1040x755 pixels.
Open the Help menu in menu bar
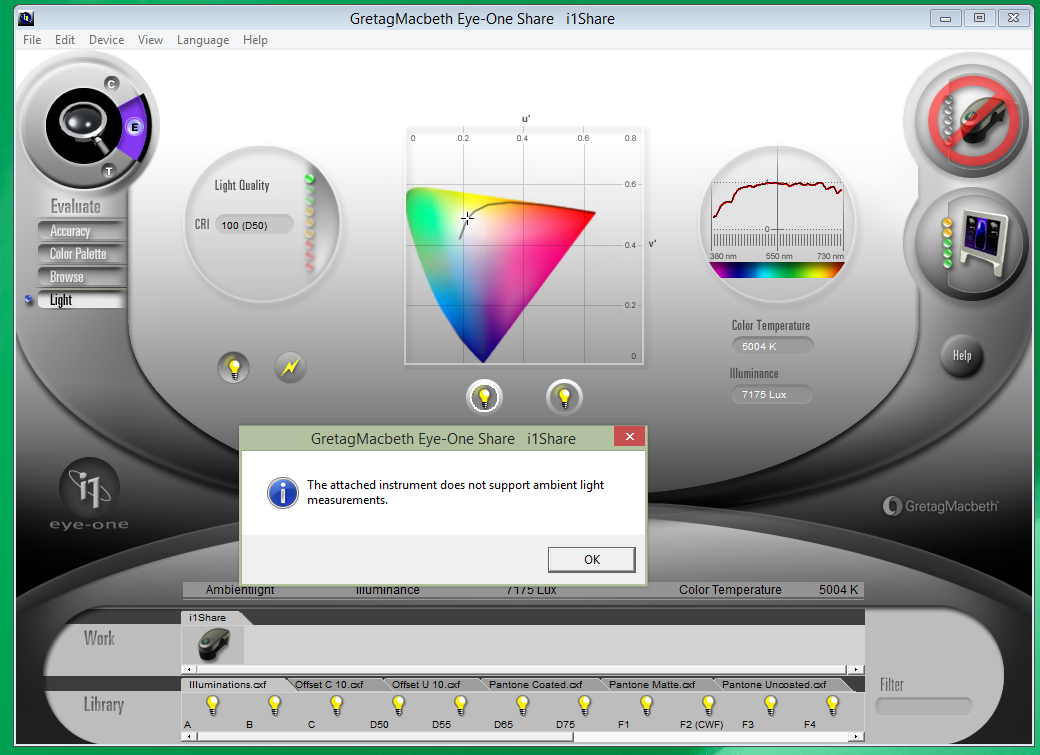[x=255, y=40]
